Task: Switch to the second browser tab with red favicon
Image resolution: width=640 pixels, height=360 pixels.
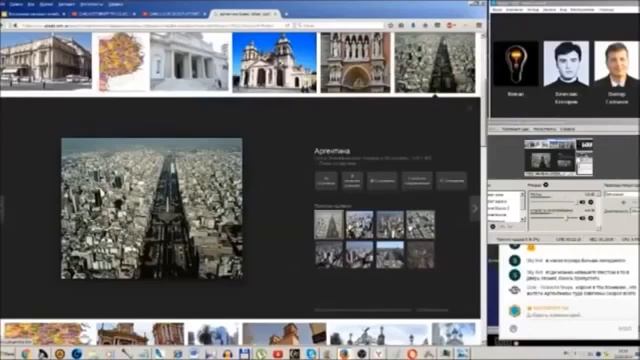Action: coord(104,14)
